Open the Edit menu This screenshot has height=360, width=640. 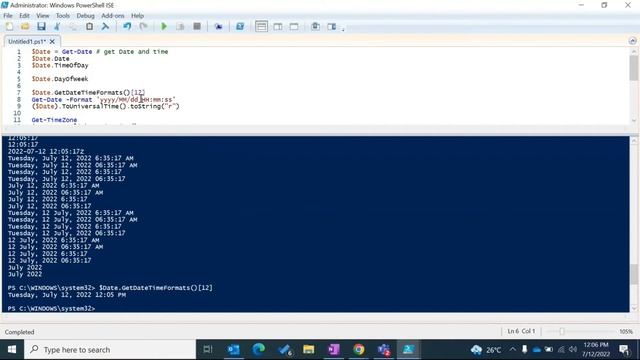[24, 16]
